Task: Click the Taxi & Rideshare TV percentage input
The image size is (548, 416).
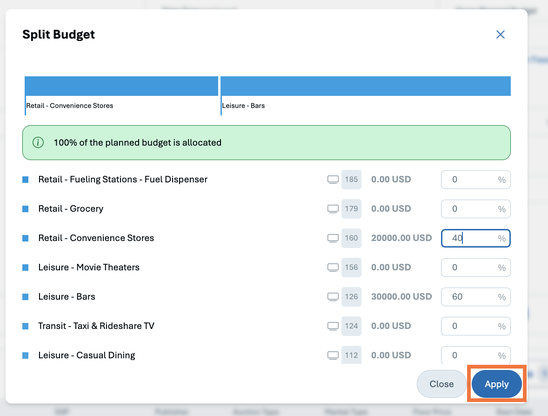Action: (476, 326)
